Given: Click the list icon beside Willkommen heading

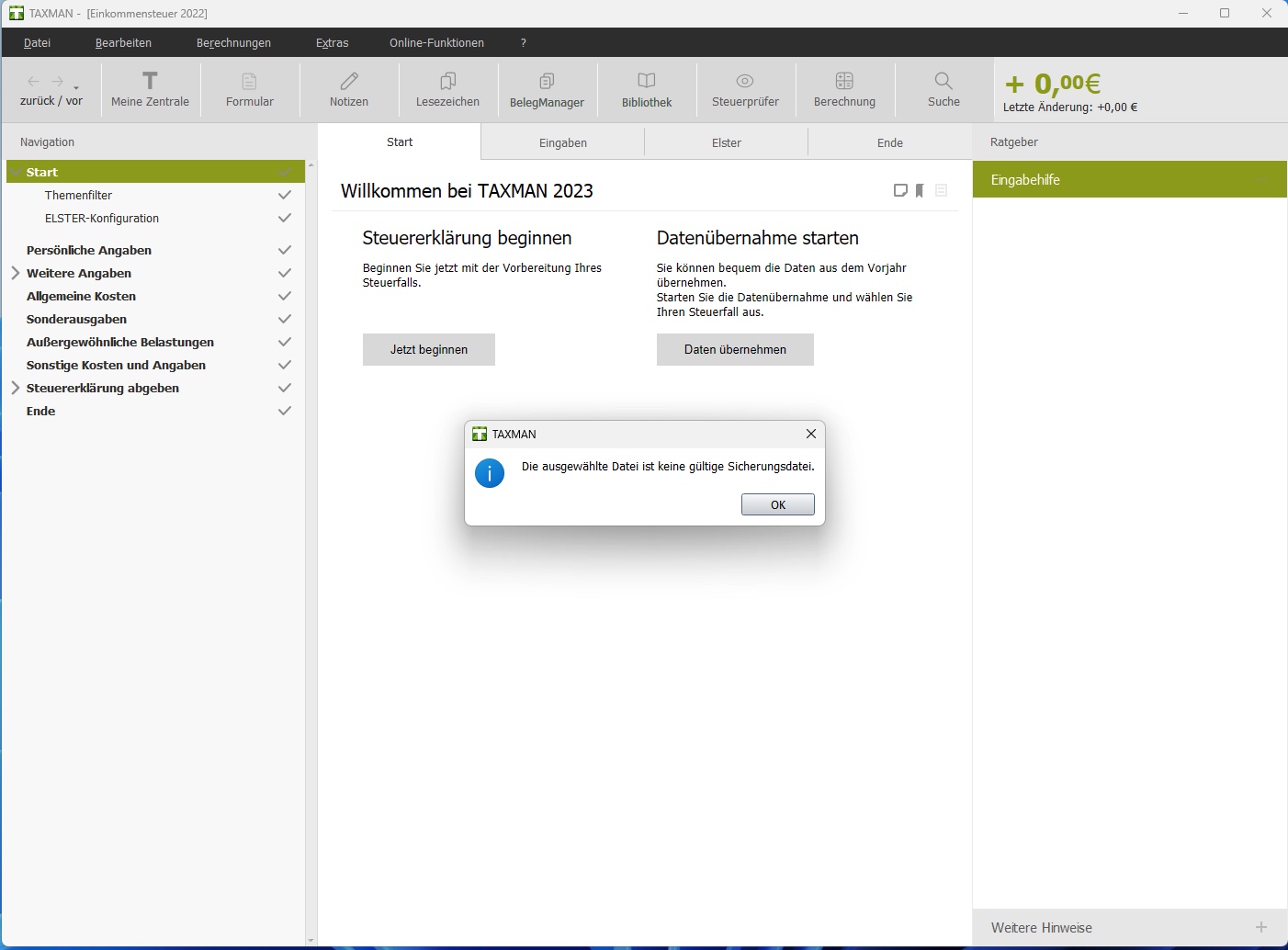Looking at the screenshot, I should [941, 190].
